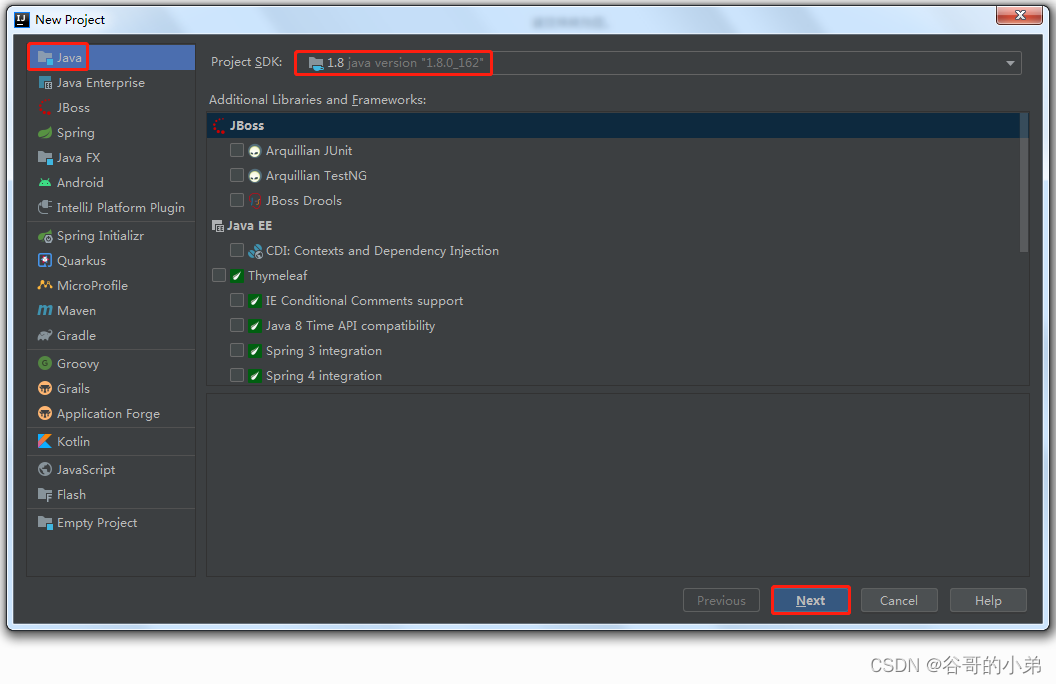This screenshot has height=684, width=1056.
Task: Select Grails in project type list
Action: 111,388
